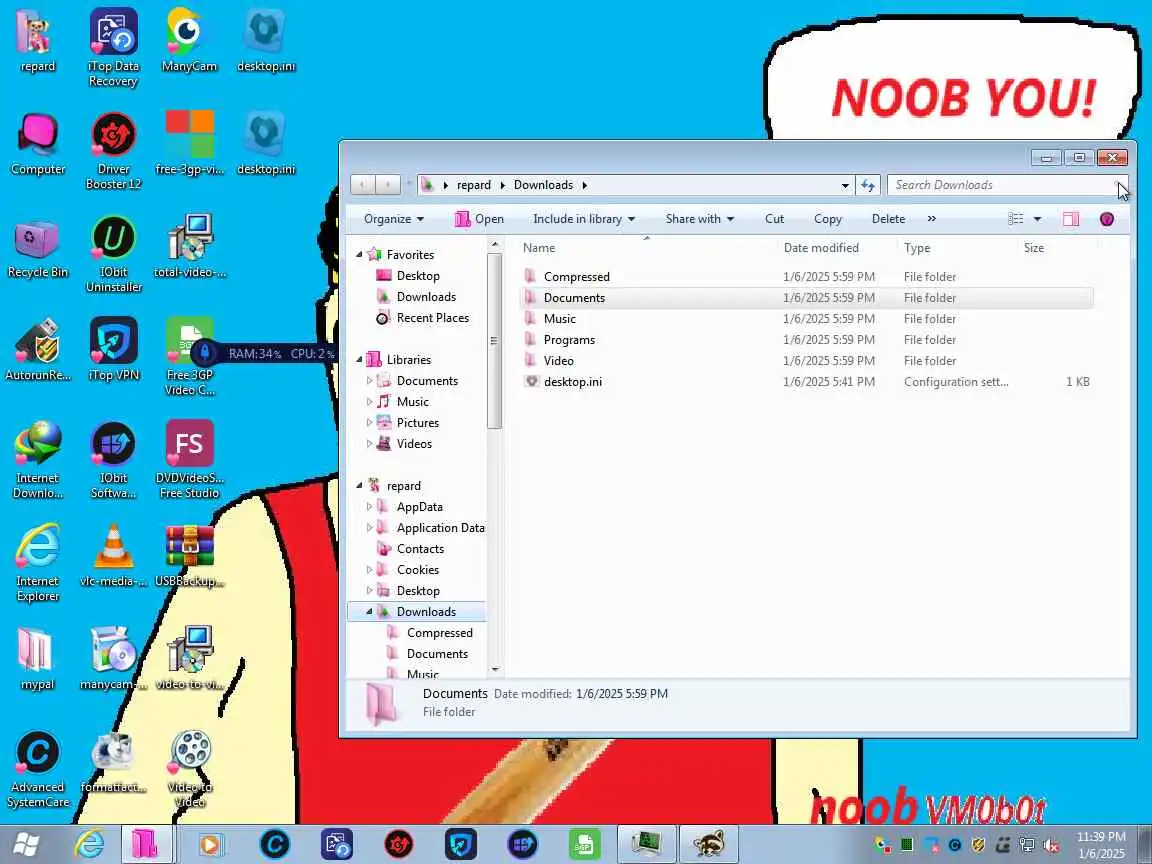Screen dimensions: 1152x864
Task: Click the Copy toolbar button
Action: click(827, 219)
